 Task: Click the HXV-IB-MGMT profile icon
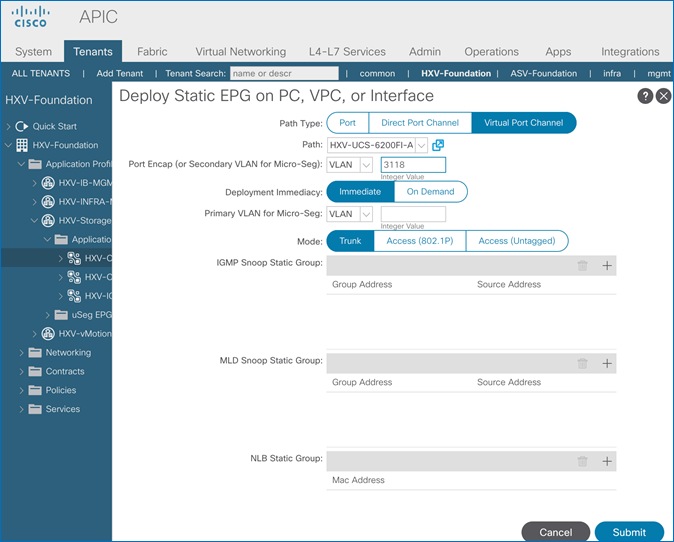click(48, 183)
